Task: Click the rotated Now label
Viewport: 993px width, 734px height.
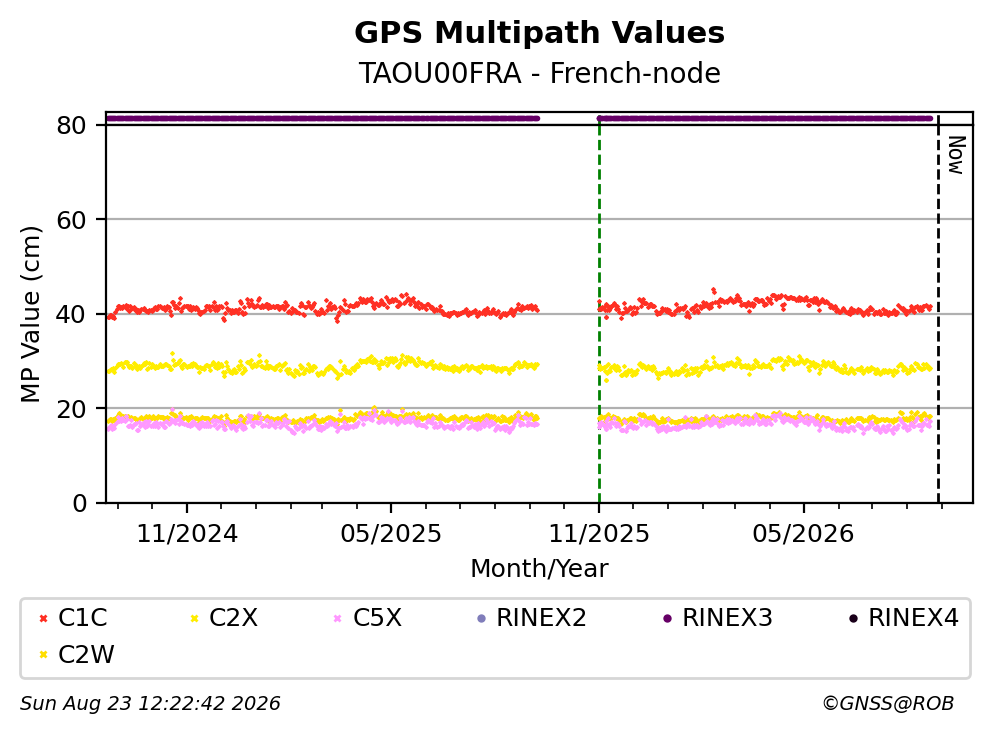Action: (x=956, y=155)
